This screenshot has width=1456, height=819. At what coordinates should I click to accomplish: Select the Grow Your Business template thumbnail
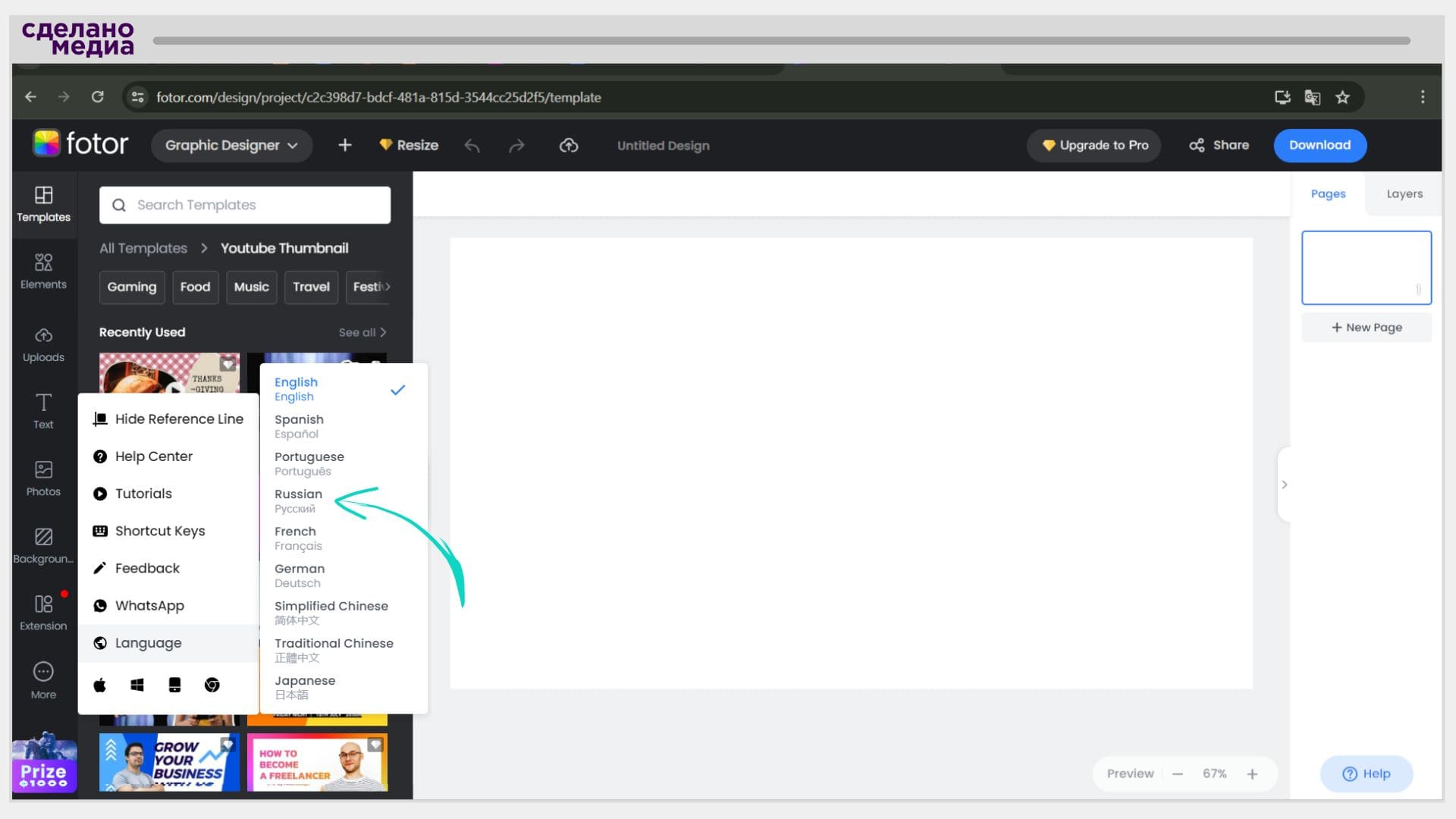pos(169,762)
